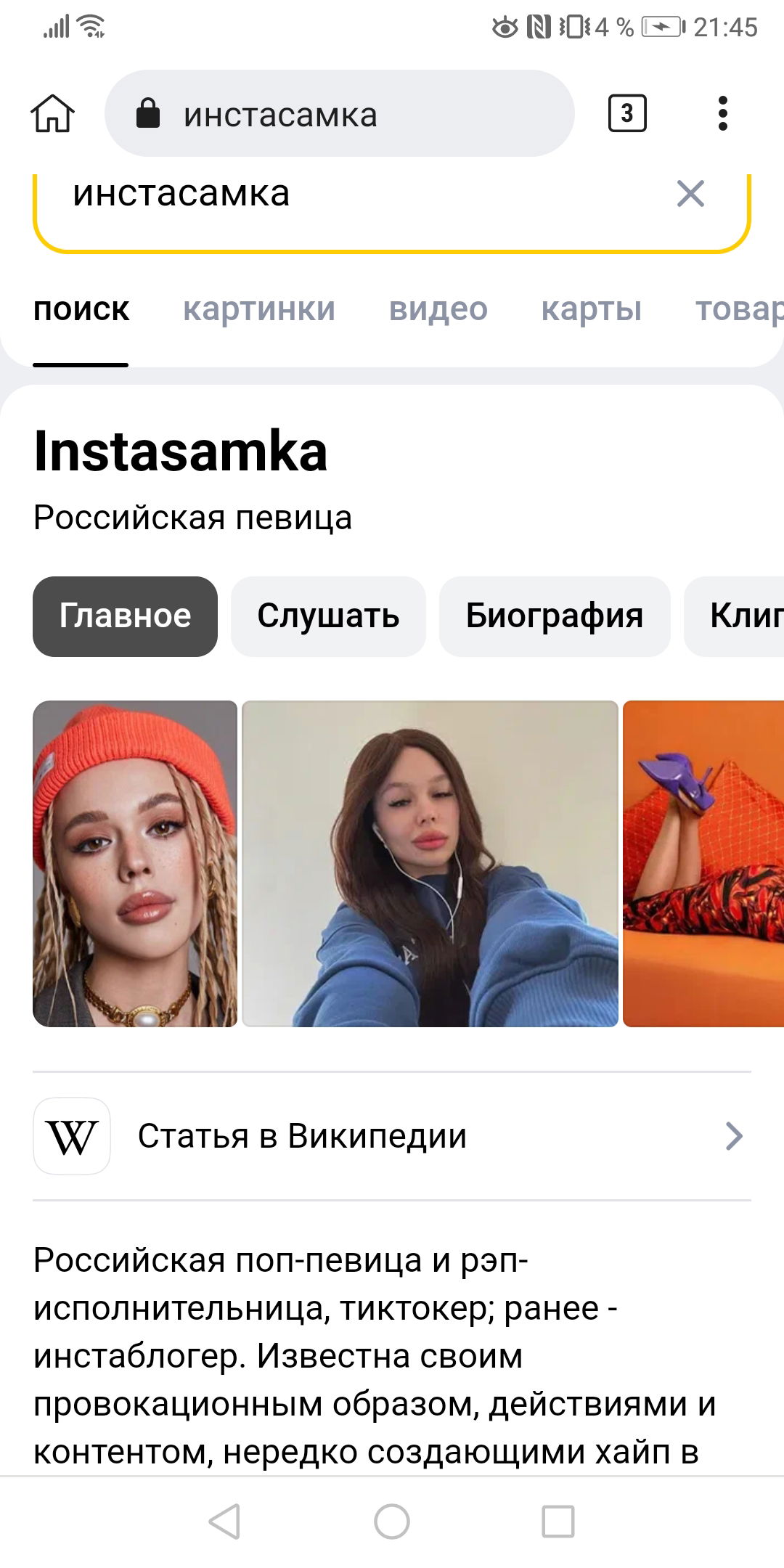Tap the browser home icon
This screenshot has height=1568, width=784.
[x=52, y=114]
